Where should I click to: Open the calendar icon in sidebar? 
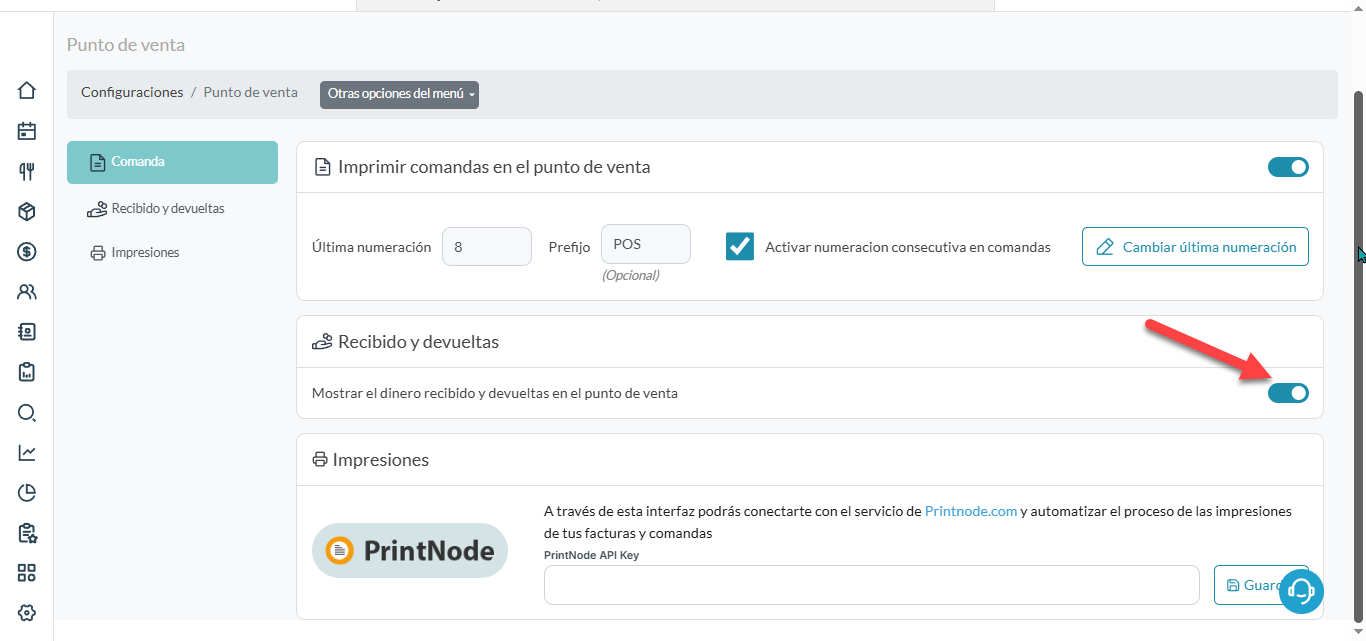click(27, 131)
